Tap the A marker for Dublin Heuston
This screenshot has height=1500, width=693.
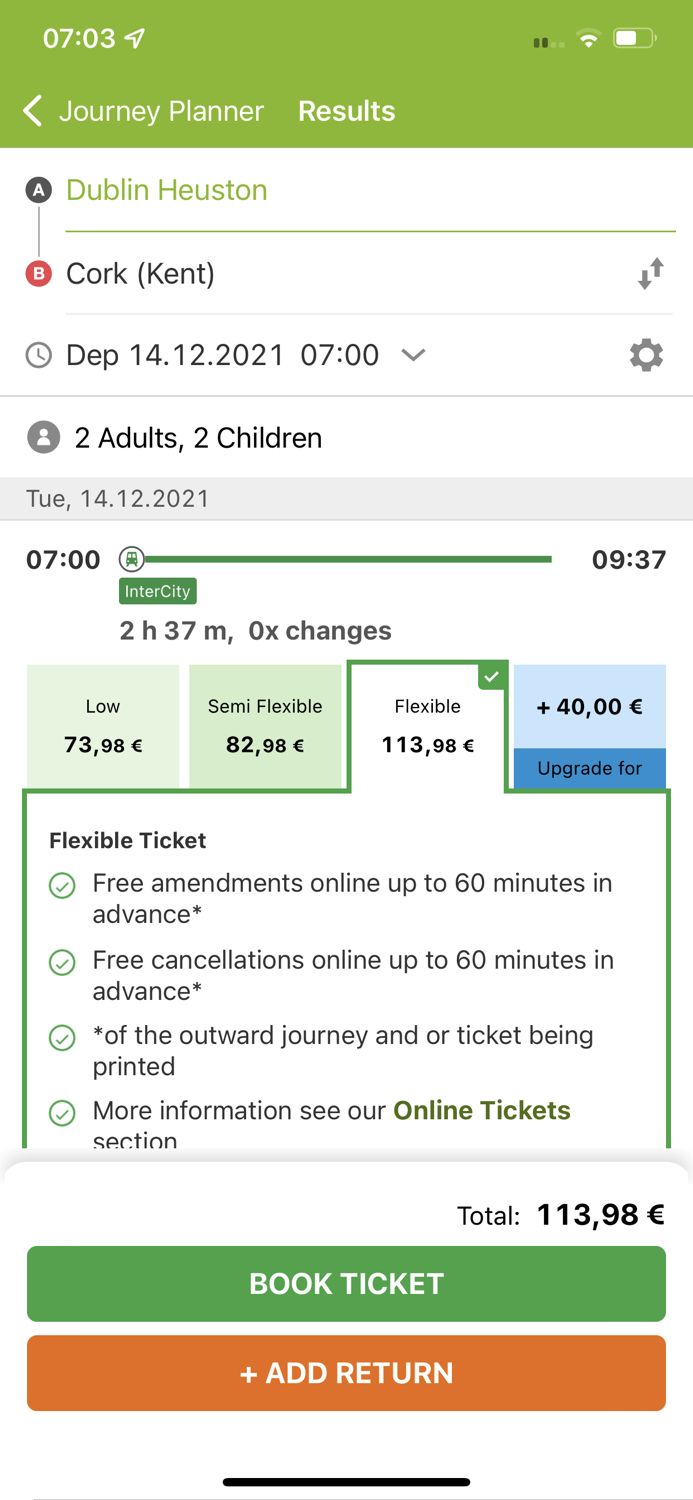tap(38, 190)
